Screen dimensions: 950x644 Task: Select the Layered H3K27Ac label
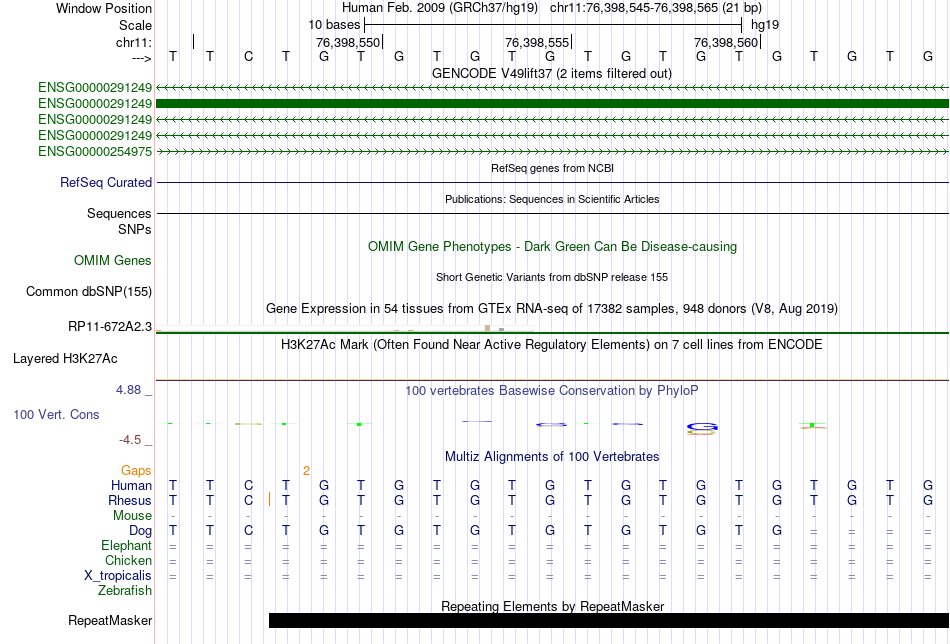click(x=65, y=359)
